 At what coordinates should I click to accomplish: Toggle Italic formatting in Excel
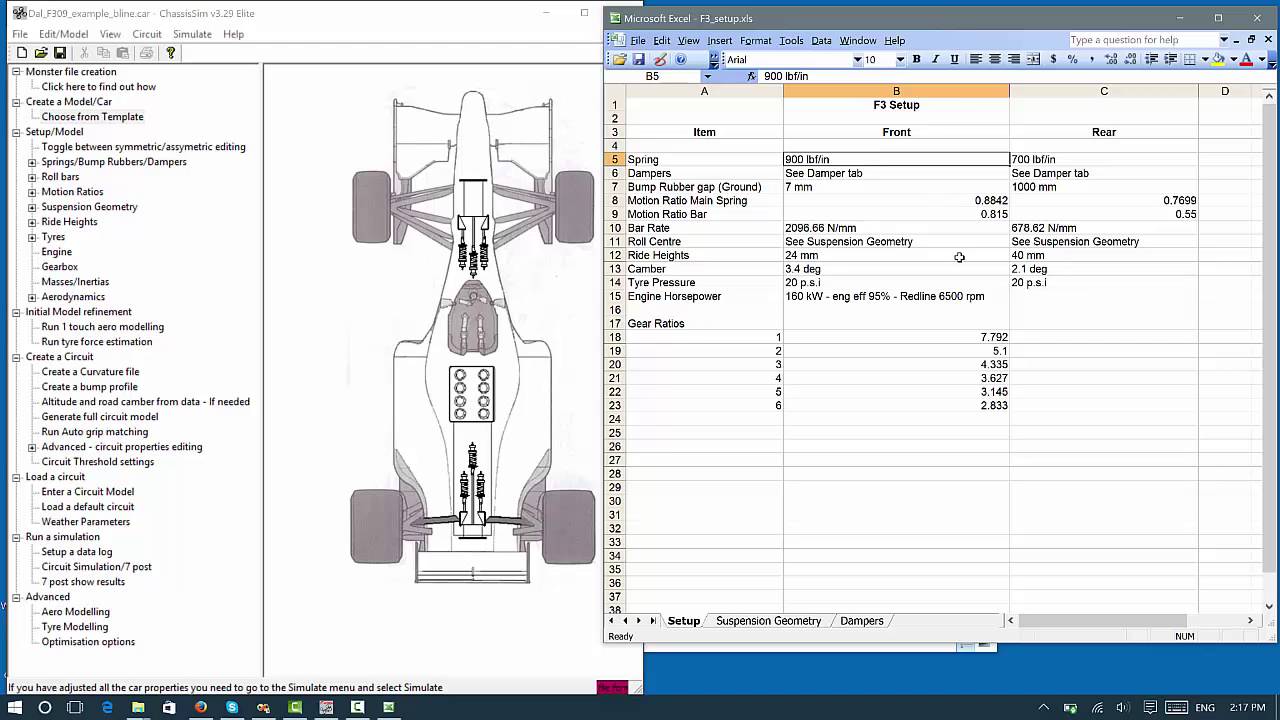(935, 60)
